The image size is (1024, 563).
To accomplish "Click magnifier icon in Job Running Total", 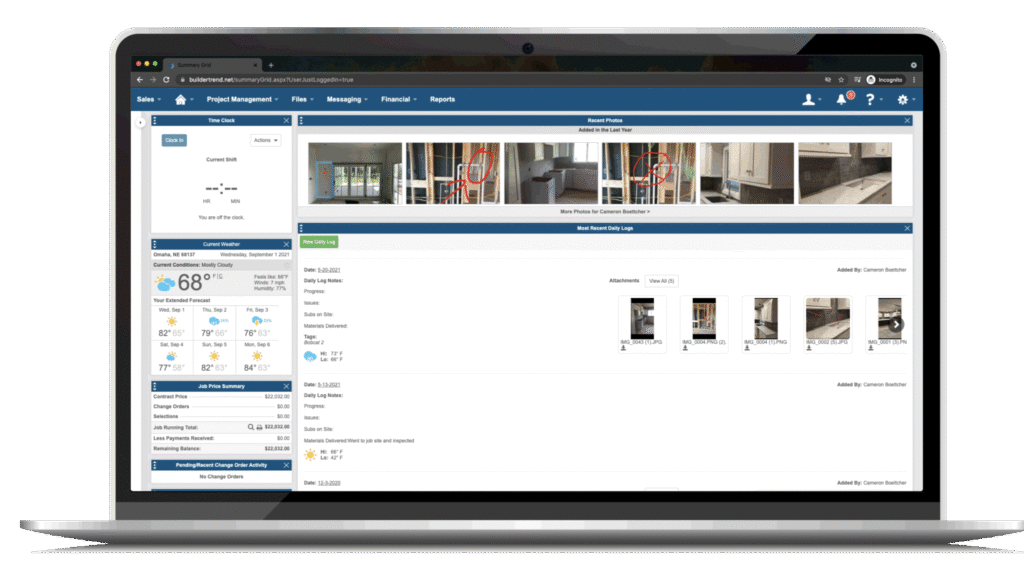I will 250,427.
